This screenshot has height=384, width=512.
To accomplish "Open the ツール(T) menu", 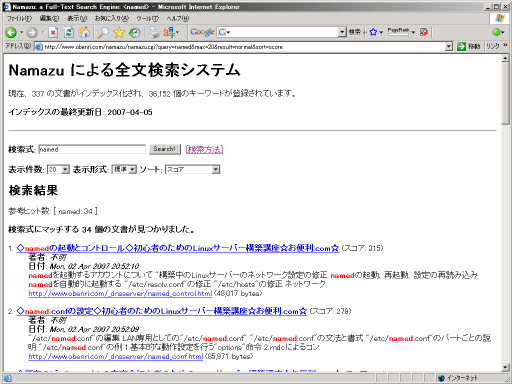I will [147, 18].
